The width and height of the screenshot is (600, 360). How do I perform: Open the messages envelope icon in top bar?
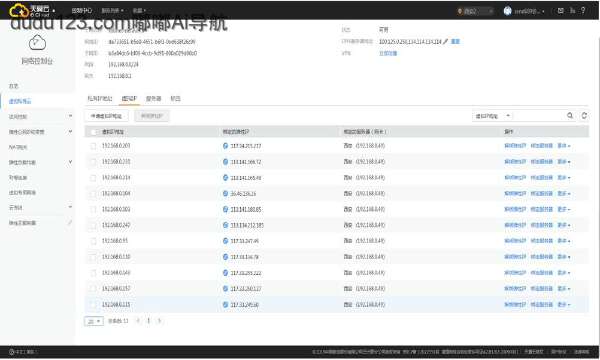[561, 11]
